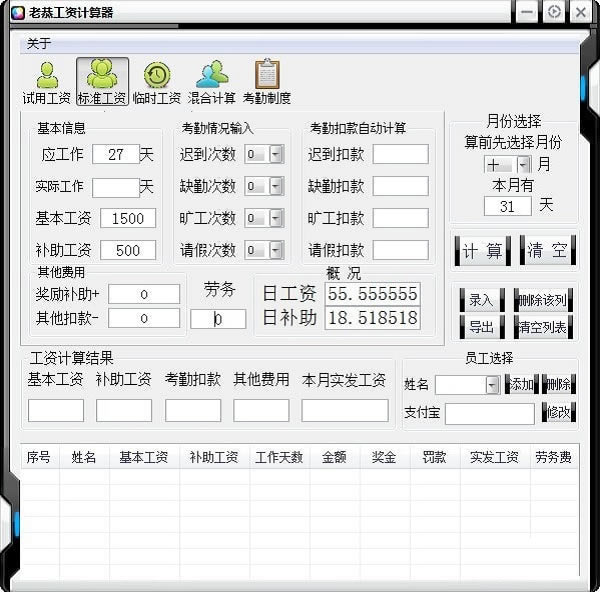
Task: Focus the 奖励补助+ field
Action: [144, 294]
